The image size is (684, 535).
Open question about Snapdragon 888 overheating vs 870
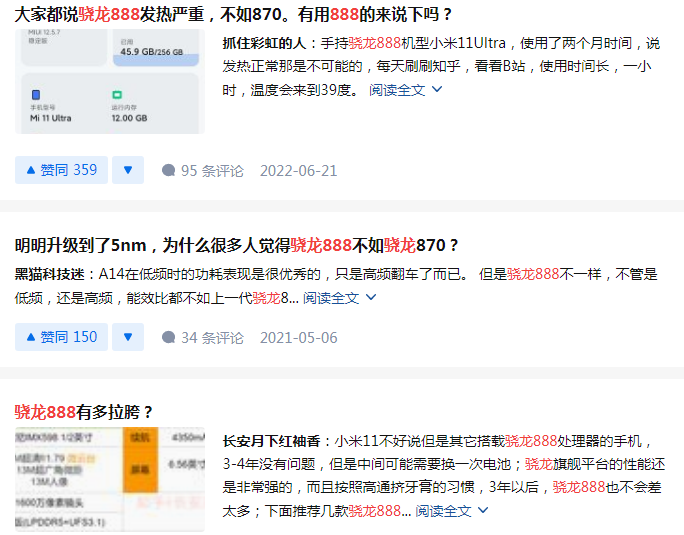click(233, 14)
